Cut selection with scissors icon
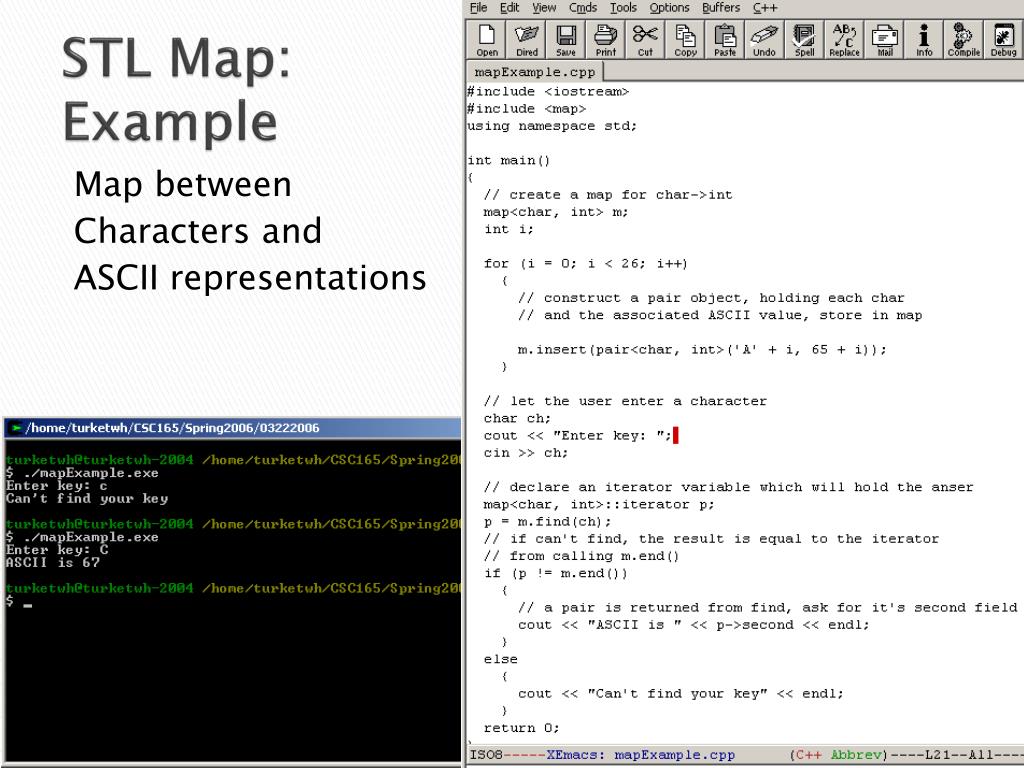Image resolution: width=1024 pixels, height=768 pixels. [x=645, y=40]
